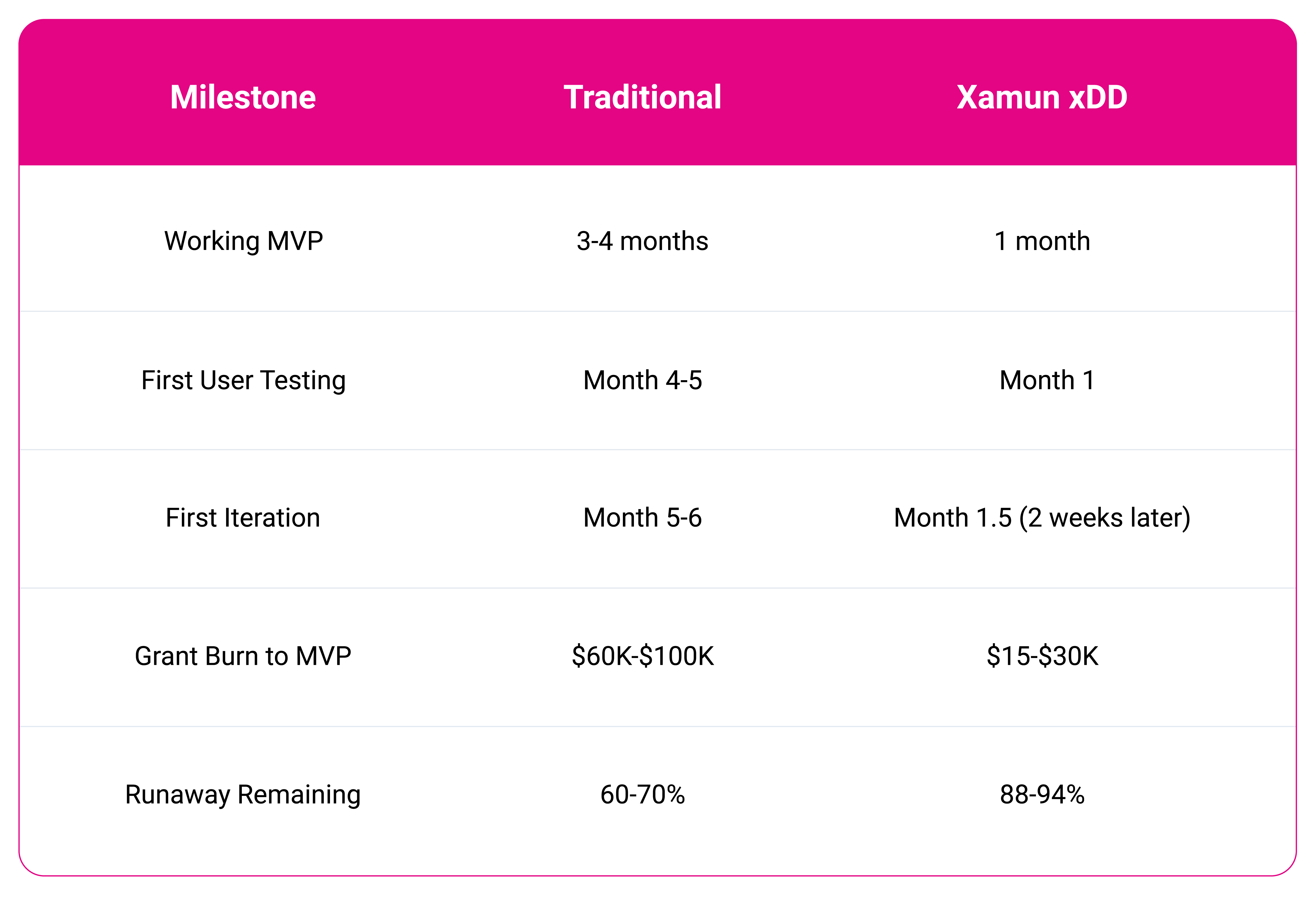Screen dimensions: 1316x909
Task: Click the 60-70% cell
Action: [643, 795]
